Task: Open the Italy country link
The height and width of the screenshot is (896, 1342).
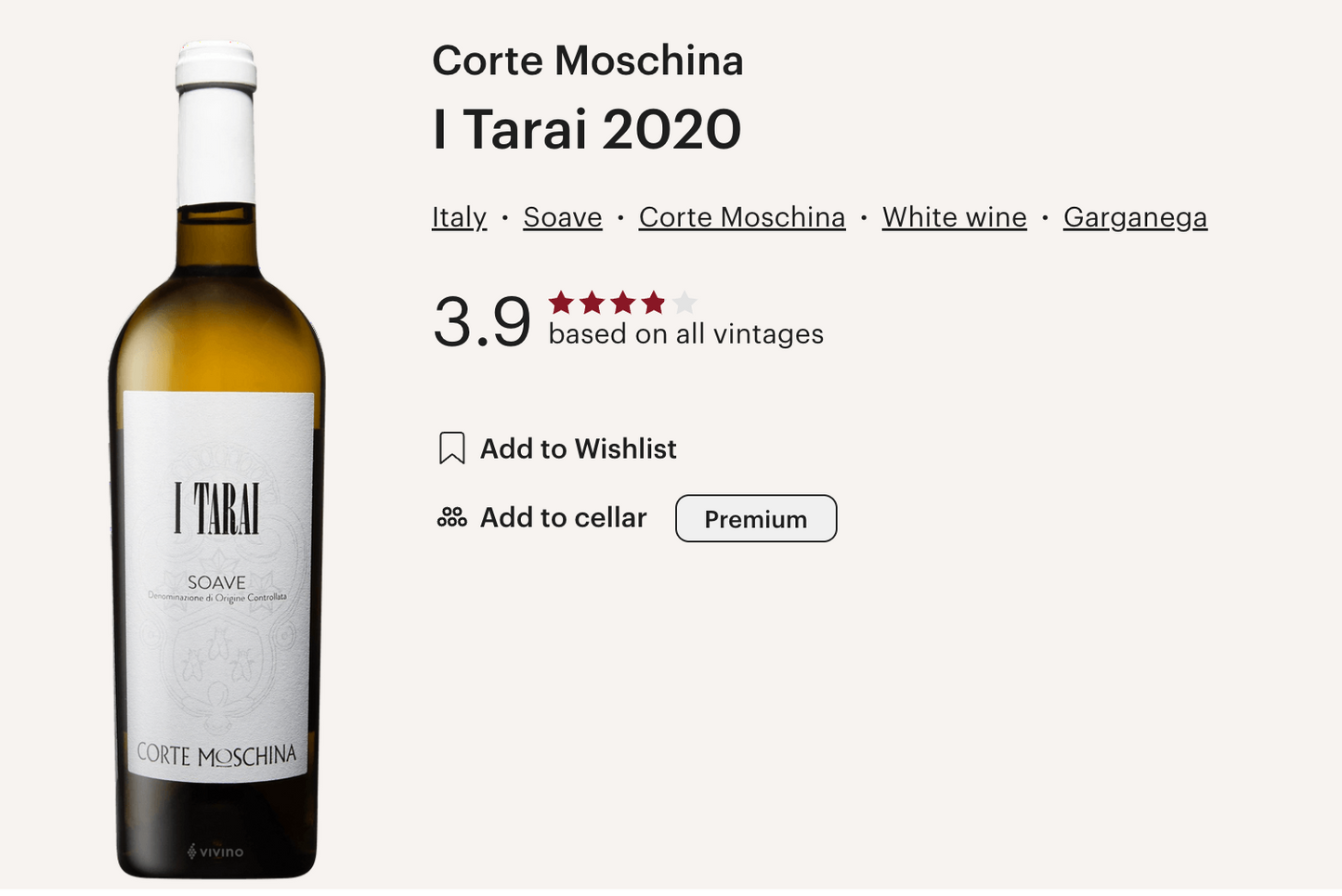Action: [459, 217]
